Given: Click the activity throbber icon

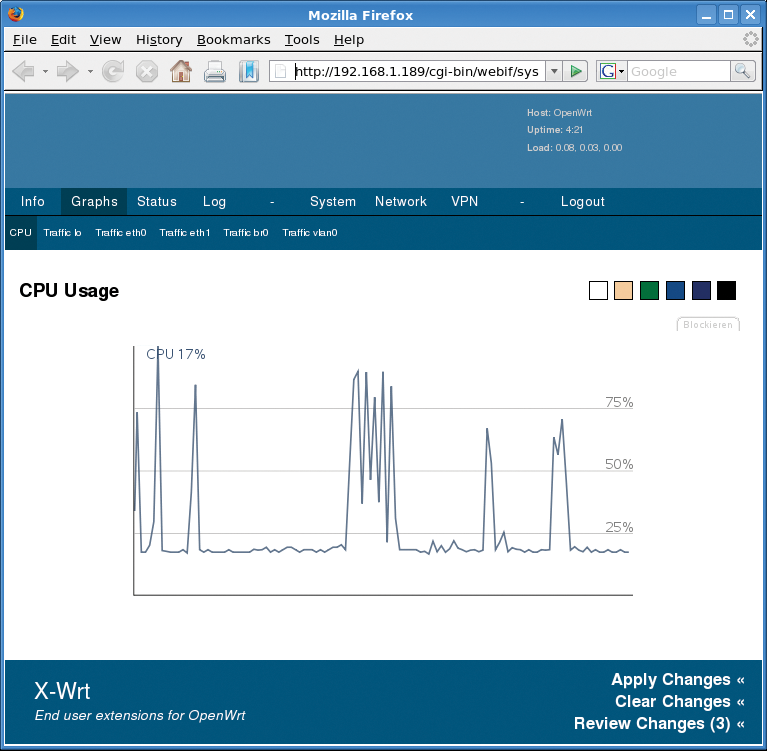Looking at the screenshot, I should 750,39.
